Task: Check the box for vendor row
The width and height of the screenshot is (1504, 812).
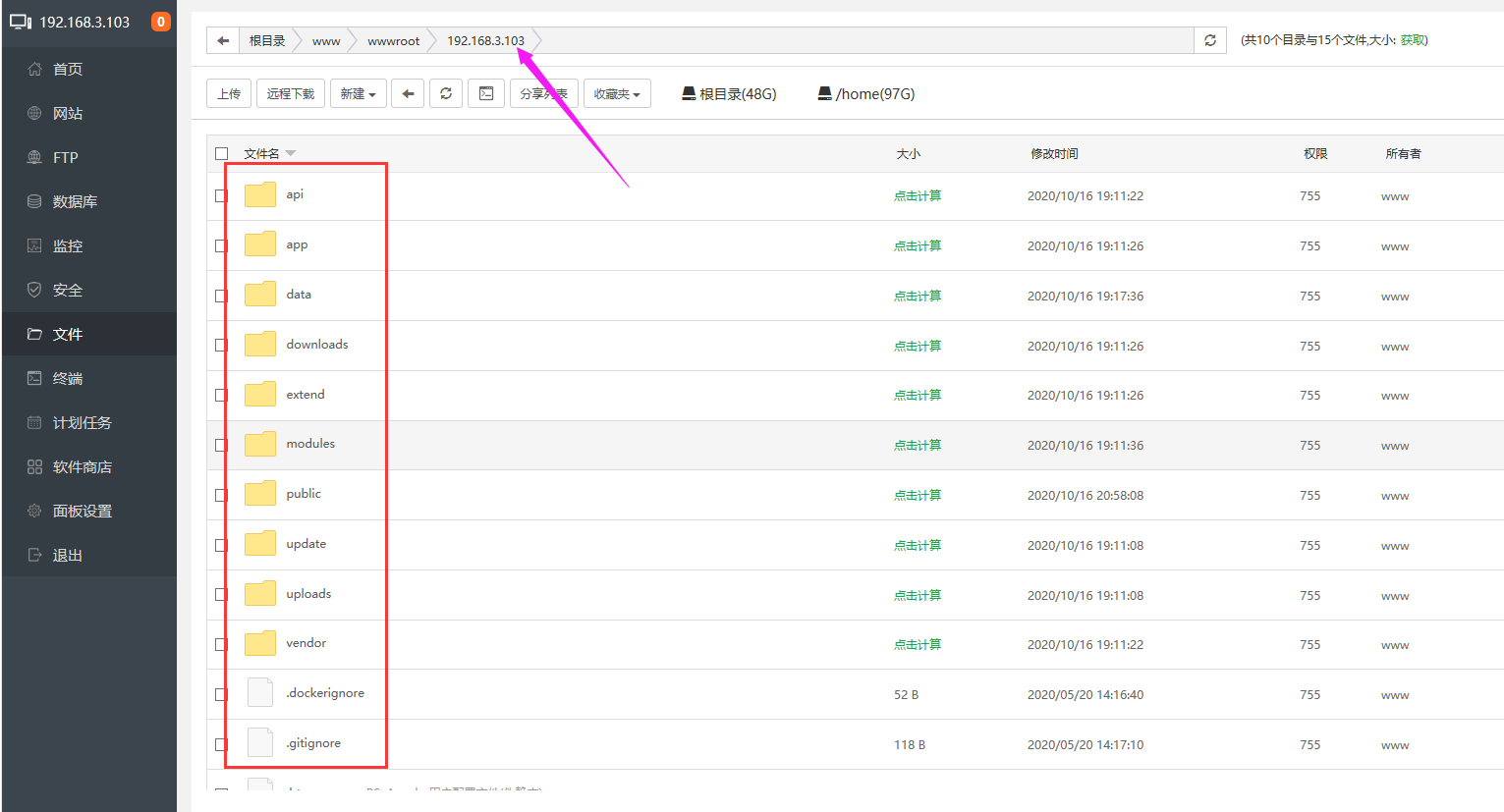Action: [222, 644]
